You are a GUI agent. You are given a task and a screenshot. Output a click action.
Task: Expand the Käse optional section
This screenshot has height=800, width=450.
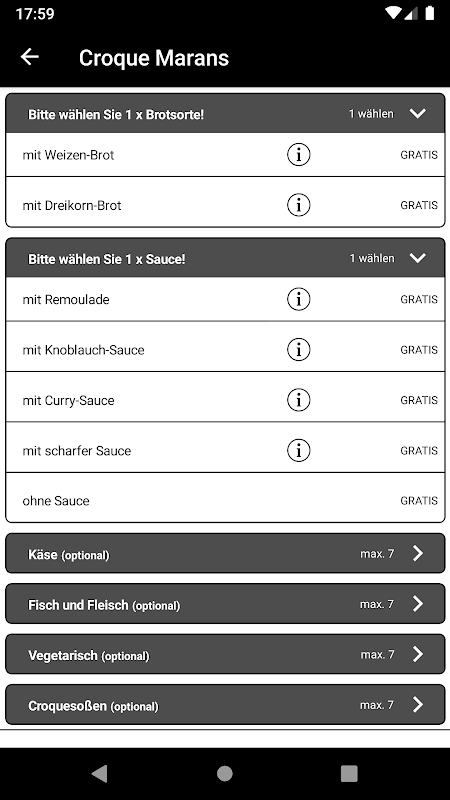click(x=225, y=554)
